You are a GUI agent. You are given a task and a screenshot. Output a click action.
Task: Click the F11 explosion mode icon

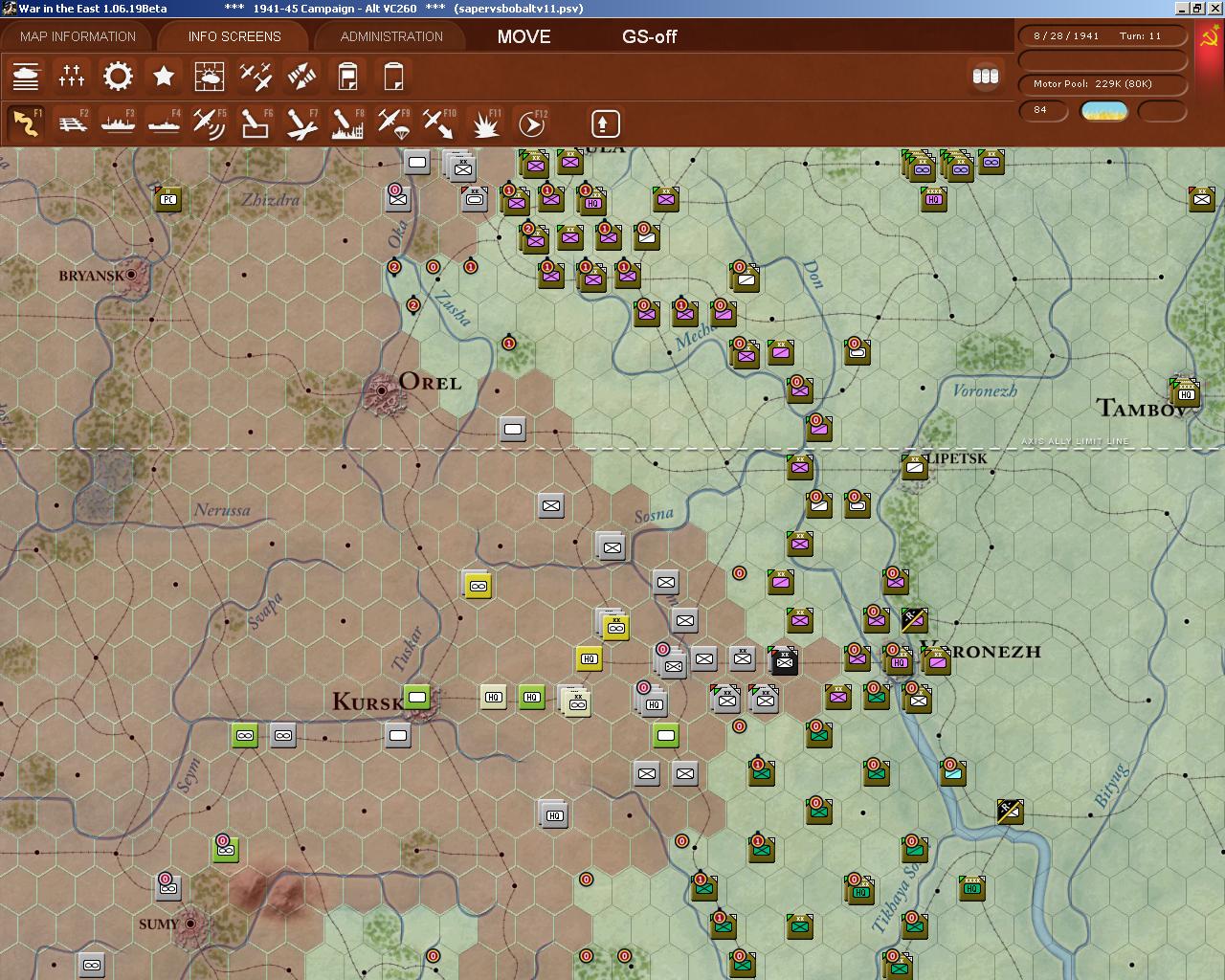pyautogui.click(x=485, y=123)
